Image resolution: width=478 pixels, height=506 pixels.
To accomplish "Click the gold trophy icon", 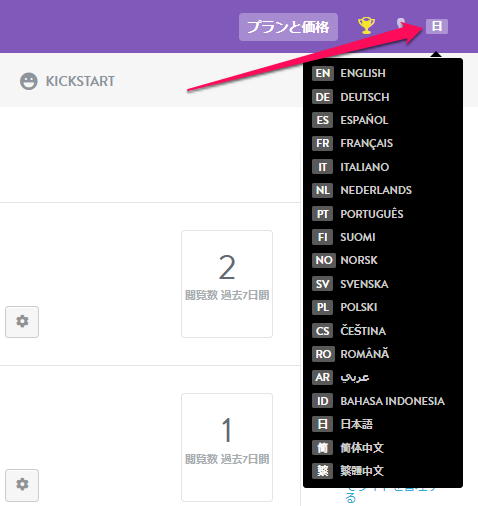I will tap(366, 26).
